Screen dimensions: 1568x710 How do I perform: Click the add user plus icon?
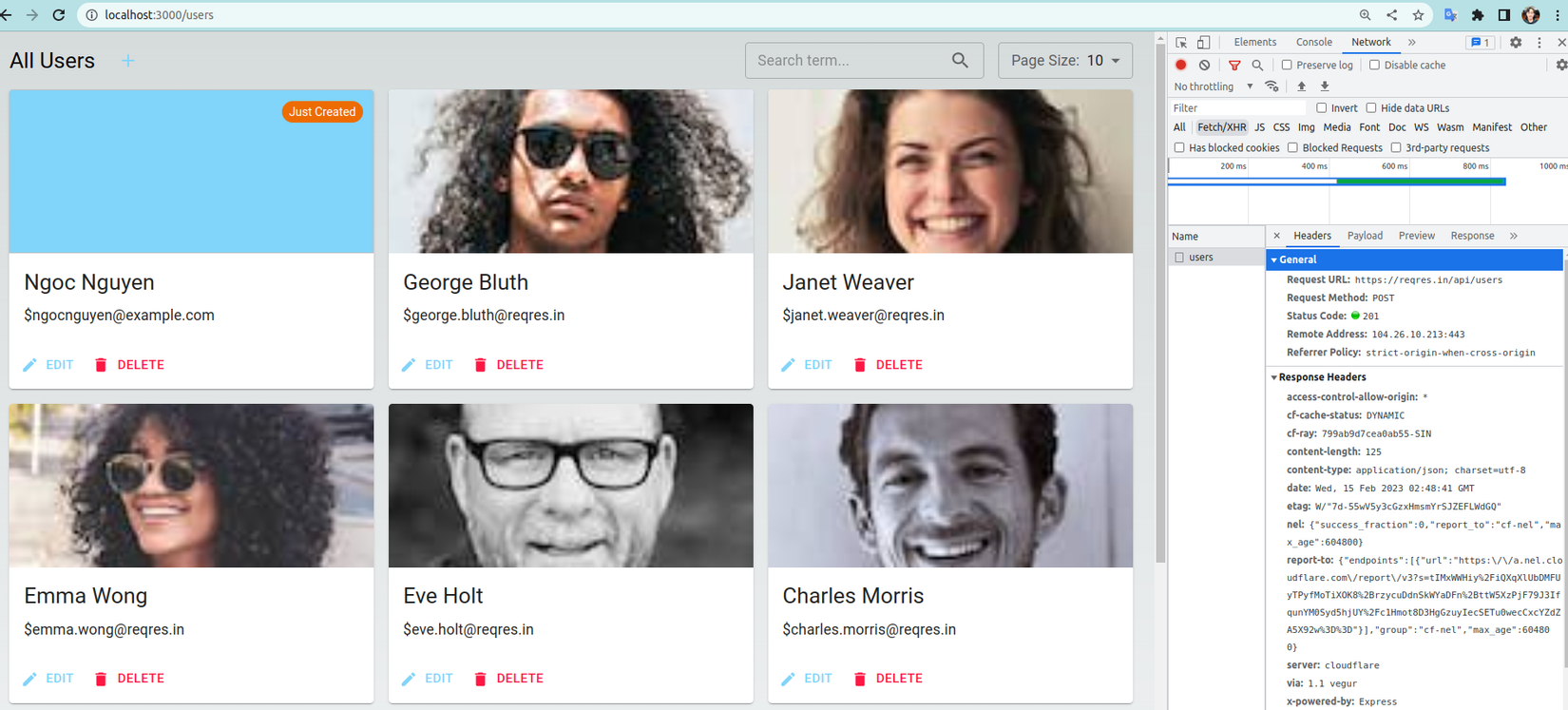click(127, 61)
